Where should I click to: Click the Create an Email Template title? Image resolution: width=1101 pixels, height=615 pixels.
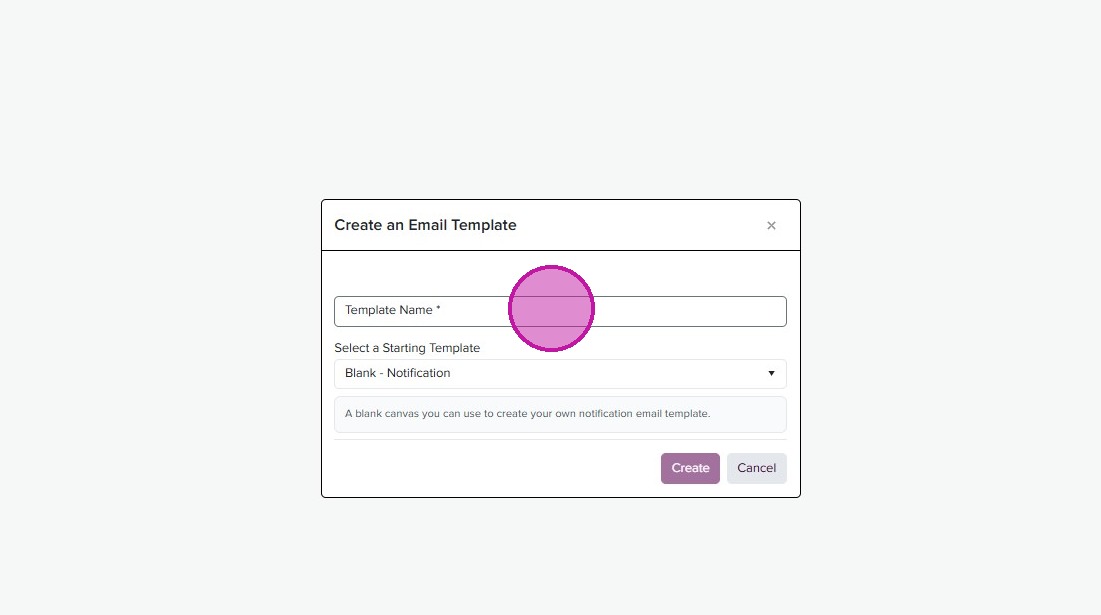425,225
